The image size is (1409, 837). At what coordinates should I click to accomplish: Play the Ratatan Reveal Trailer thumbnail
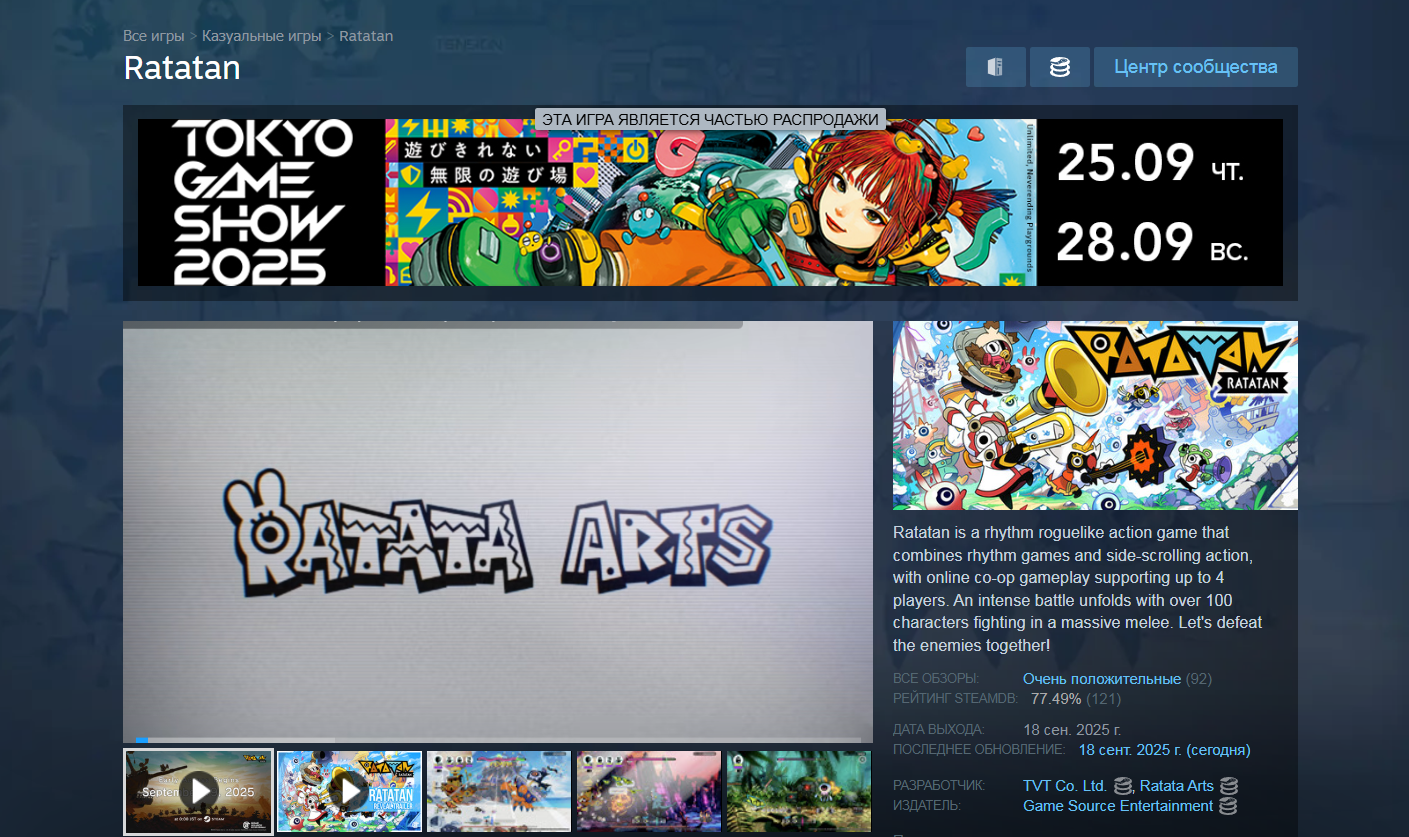[349, 791]
